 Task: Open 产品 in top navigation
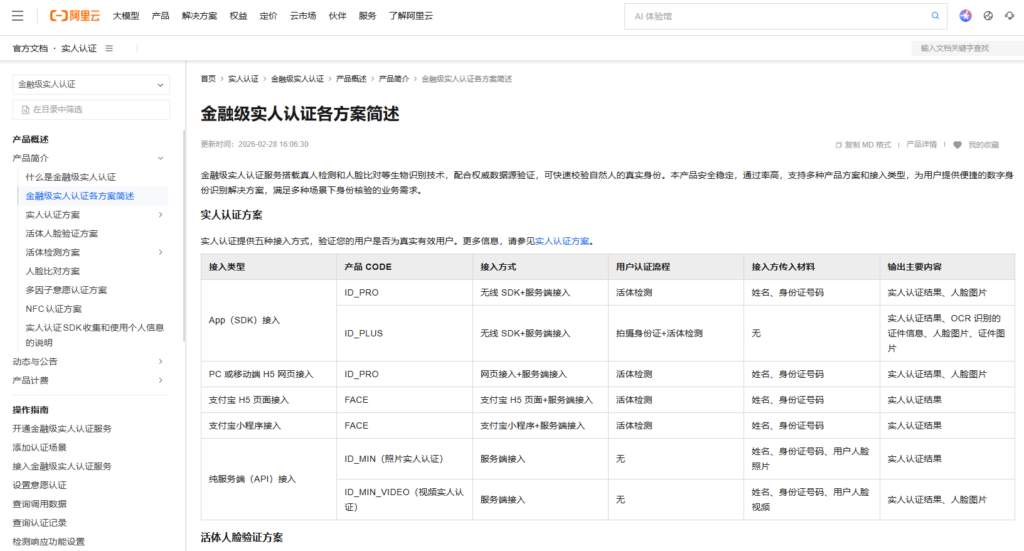tap(160, 16)
